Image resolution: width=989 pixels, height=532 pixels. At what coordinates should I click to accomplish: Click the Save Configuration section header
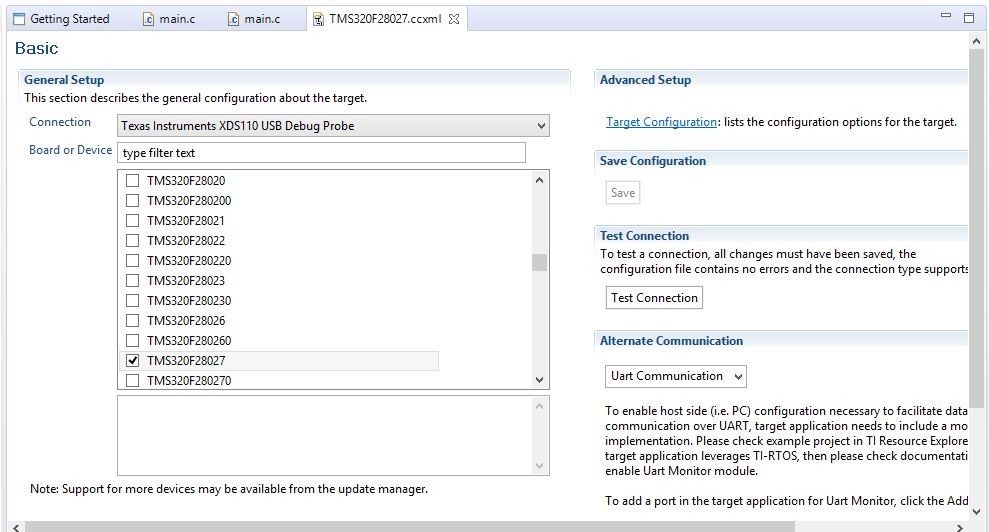click(653, 161)
